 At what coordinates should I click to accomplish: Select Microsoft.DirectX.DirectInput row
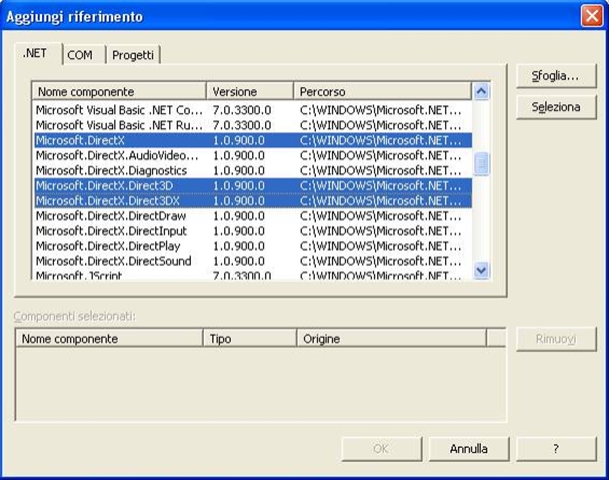[x=253, y=231]
